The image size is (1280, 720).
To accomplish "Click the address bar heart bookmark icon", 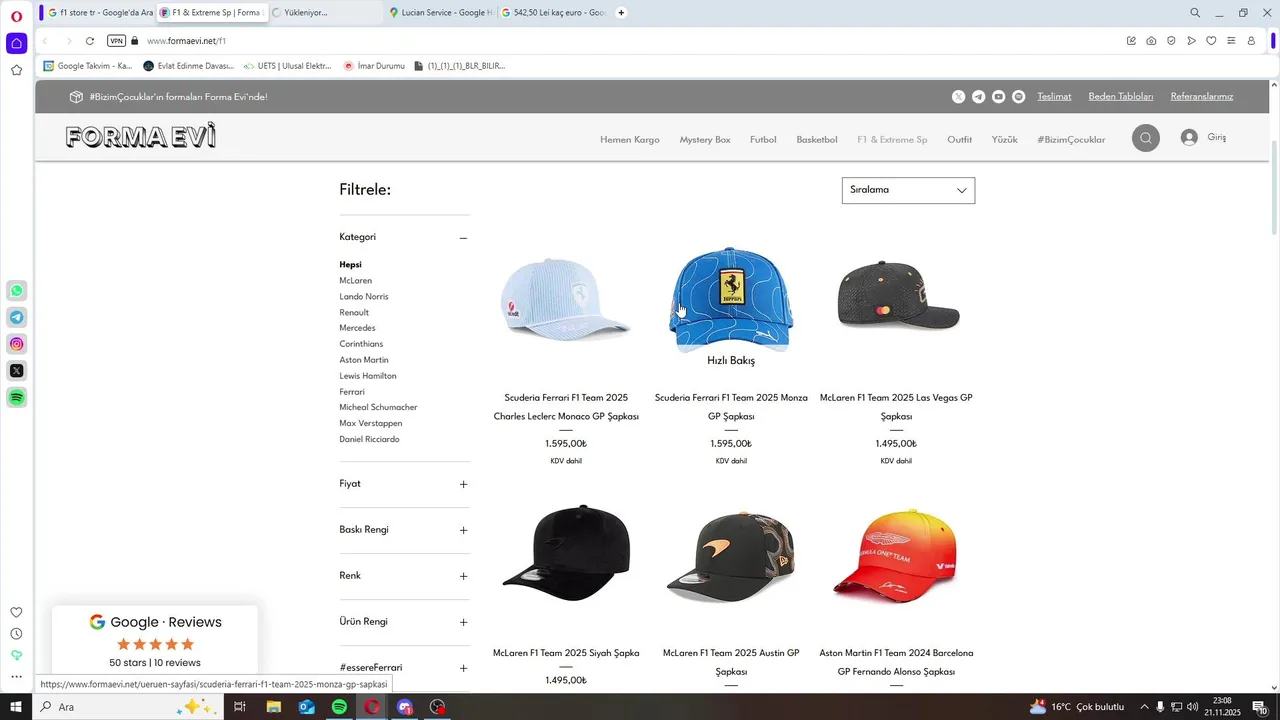I will [1211, 41].
